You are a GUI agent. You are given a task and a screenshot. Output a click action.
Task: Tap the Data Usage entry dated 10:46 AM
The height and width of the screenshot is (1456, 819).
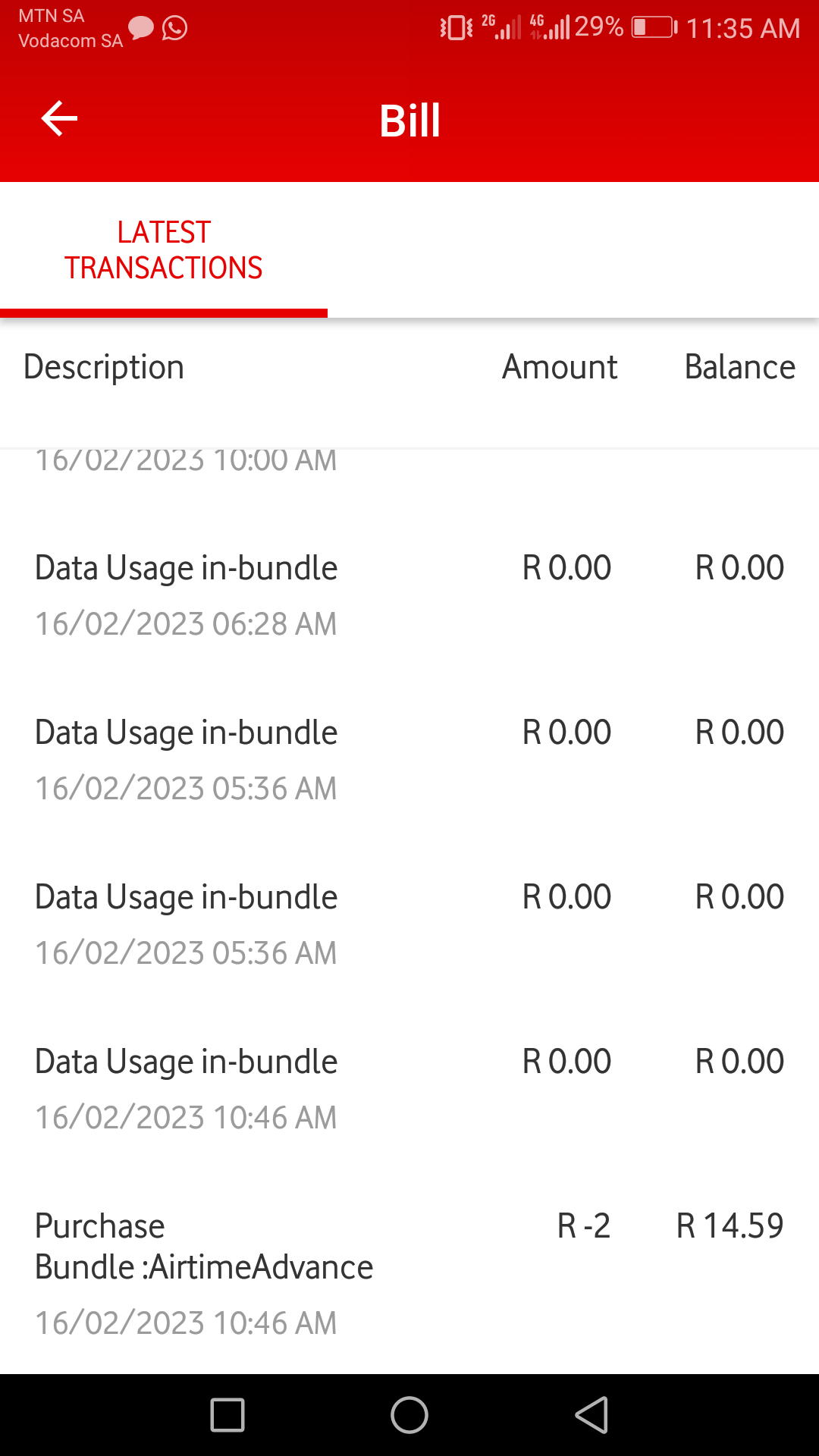point(186,1088)
